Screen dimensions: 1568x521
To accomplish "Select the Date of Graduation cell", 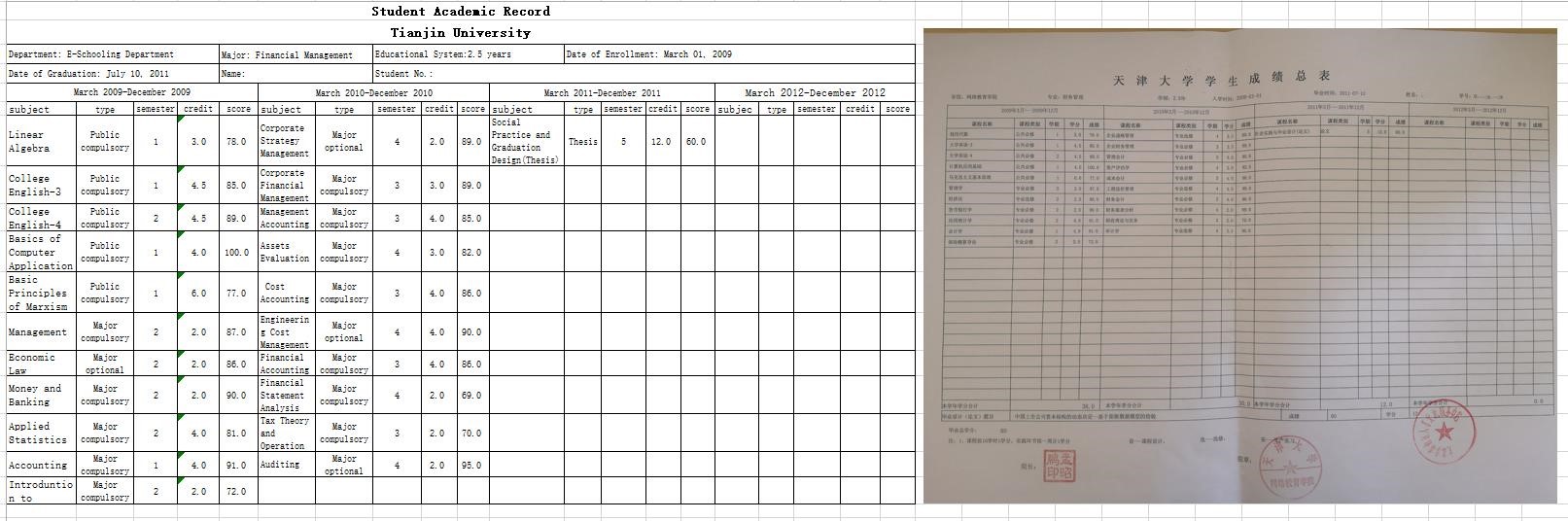I will [112, 74].
